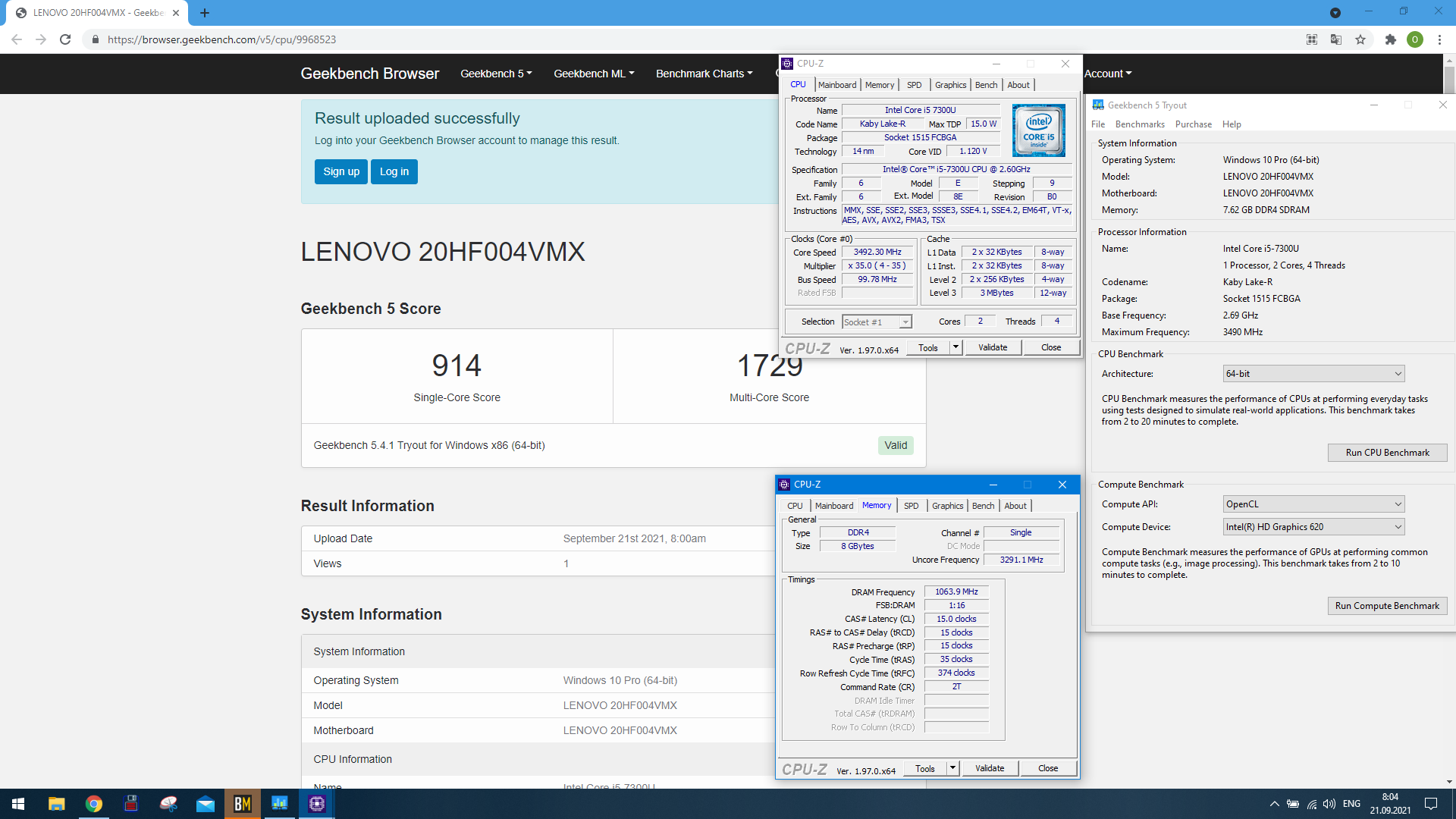Viewport: 1456px width, 819px height.
Task: Expand Tools arrow in lower CPU-Z window
Action: [952, 768]
